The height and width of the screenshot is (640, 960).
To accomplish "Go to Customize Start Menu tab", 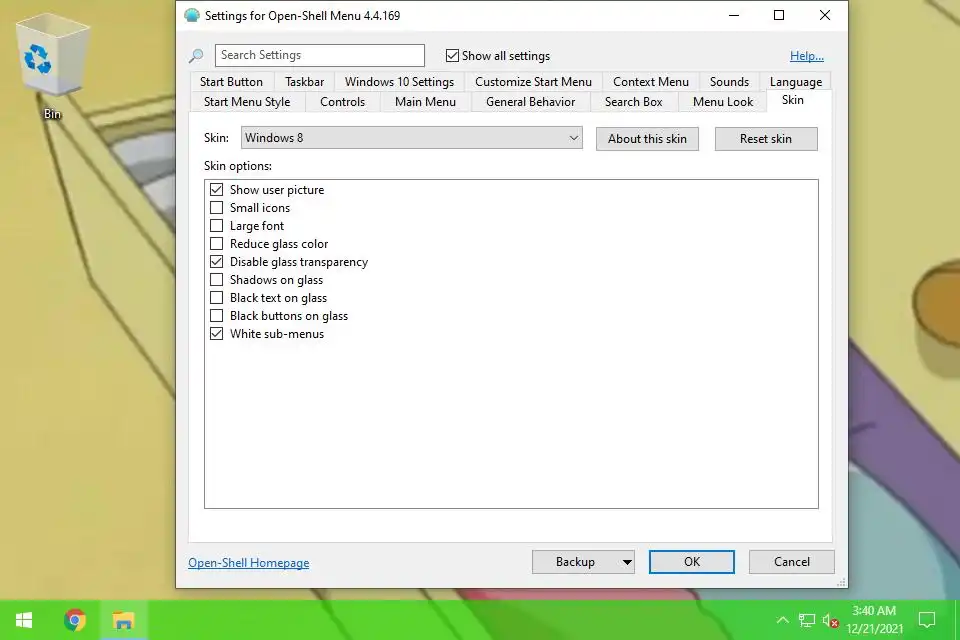I will 533,81.
